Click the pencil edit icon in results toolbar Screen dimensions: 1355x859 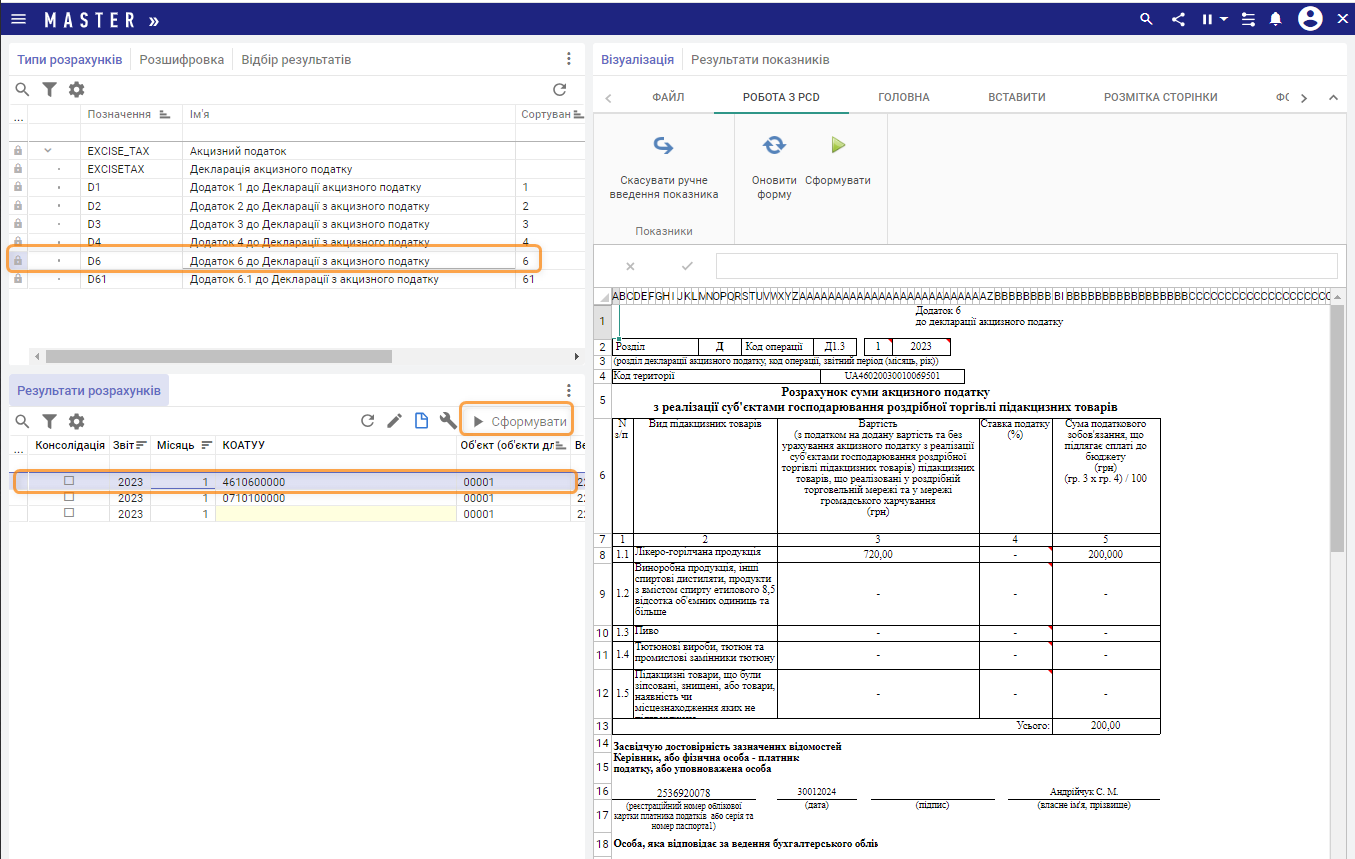[x=394, y=421]
